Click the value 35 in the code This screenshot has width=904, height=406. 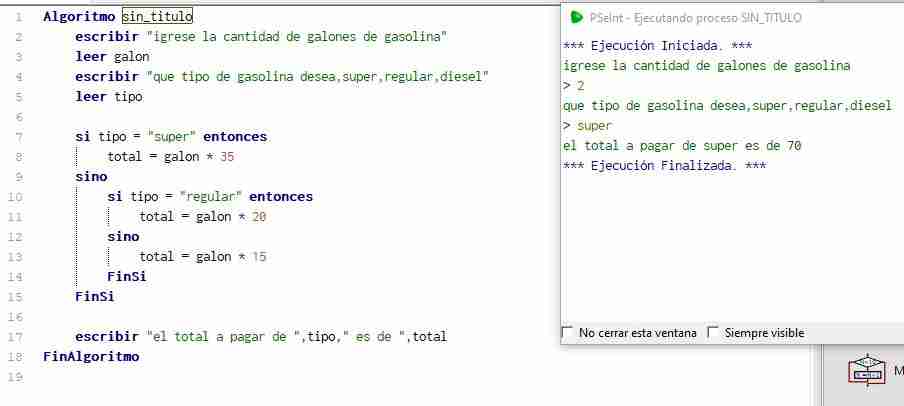[x=227, y=157]
